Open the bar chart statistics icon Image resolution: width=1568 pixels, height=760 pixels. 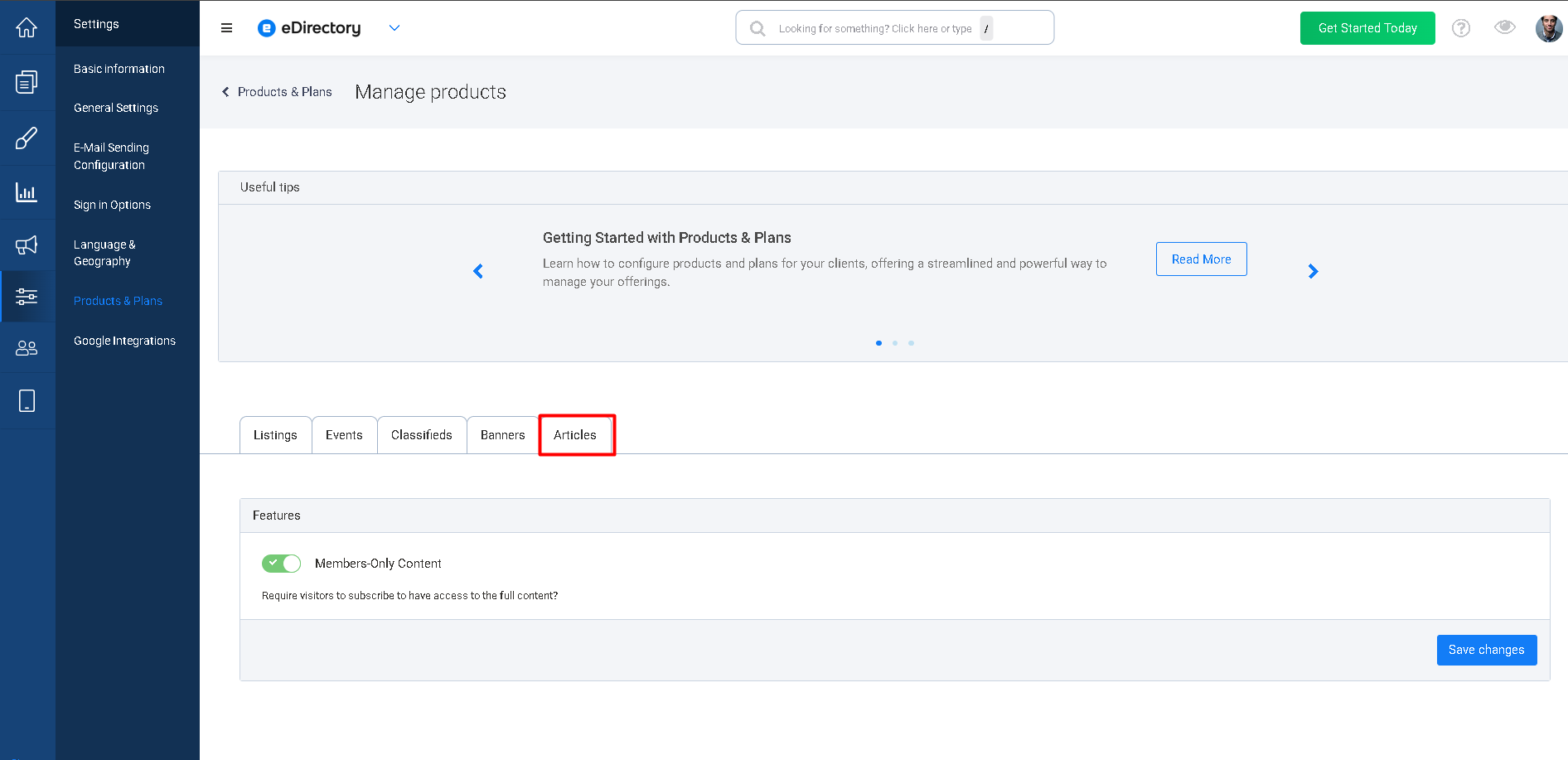click(x=27, y=192)
